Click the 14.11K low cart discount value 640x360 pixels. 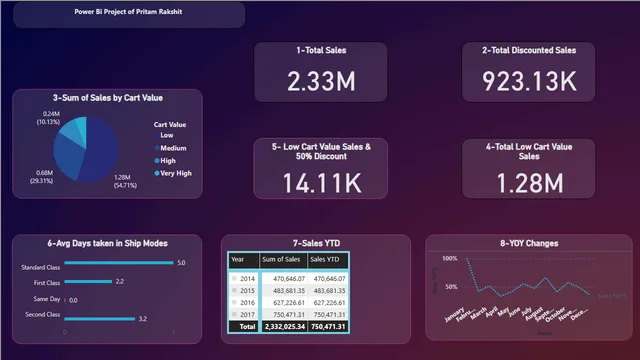[x=322, y=183]
